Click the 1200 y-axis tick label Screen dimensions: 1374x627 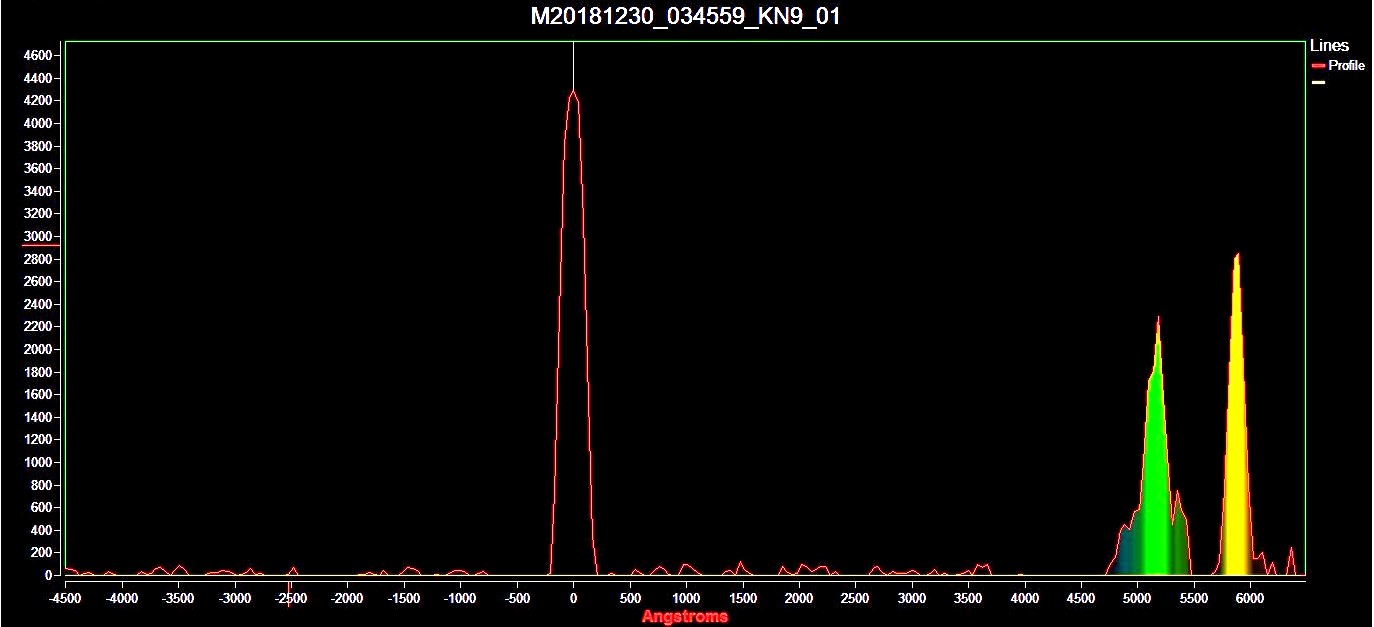tap(37, 440)
